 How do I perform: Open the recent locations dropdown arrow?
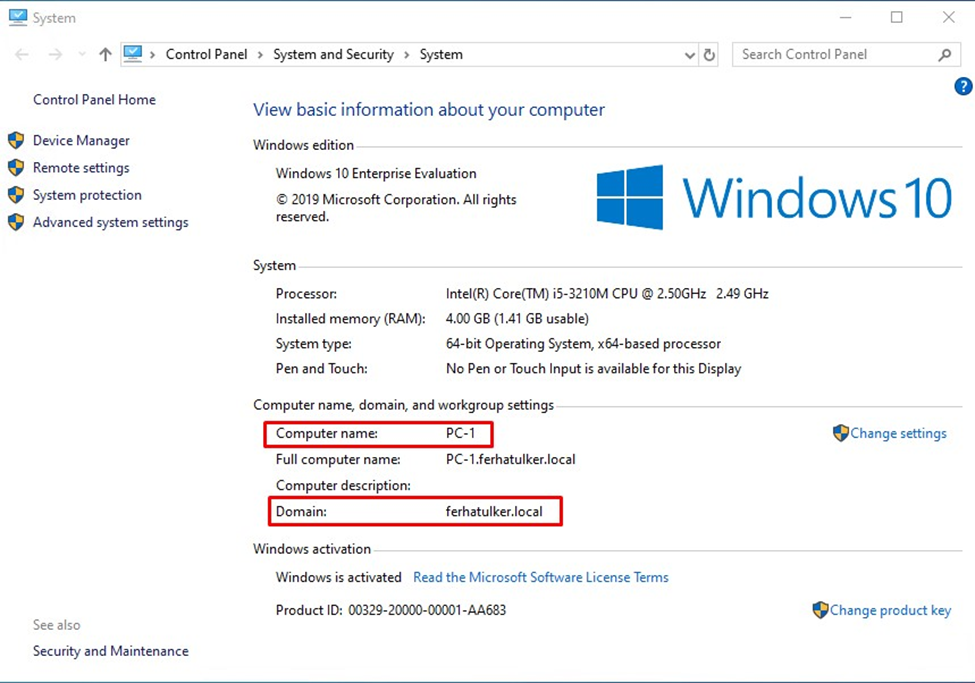(81, 55)
